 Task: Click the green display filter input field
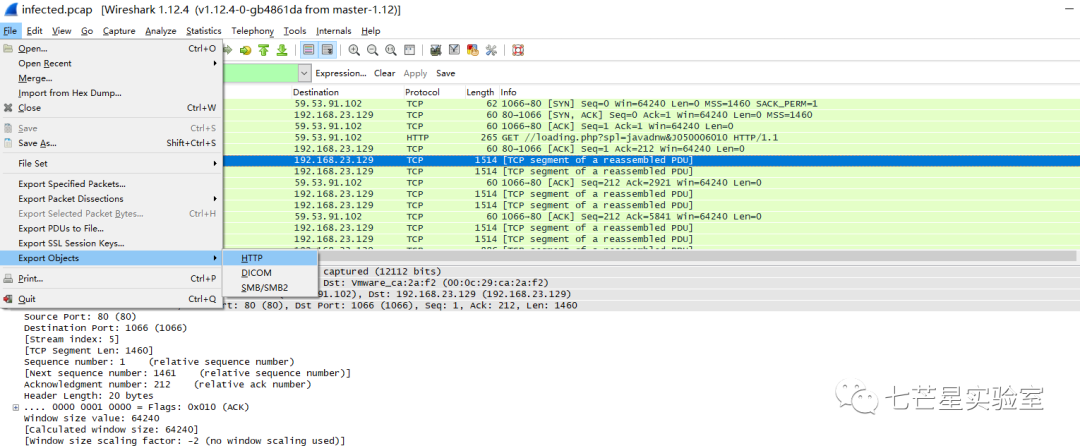coord(260,73)
